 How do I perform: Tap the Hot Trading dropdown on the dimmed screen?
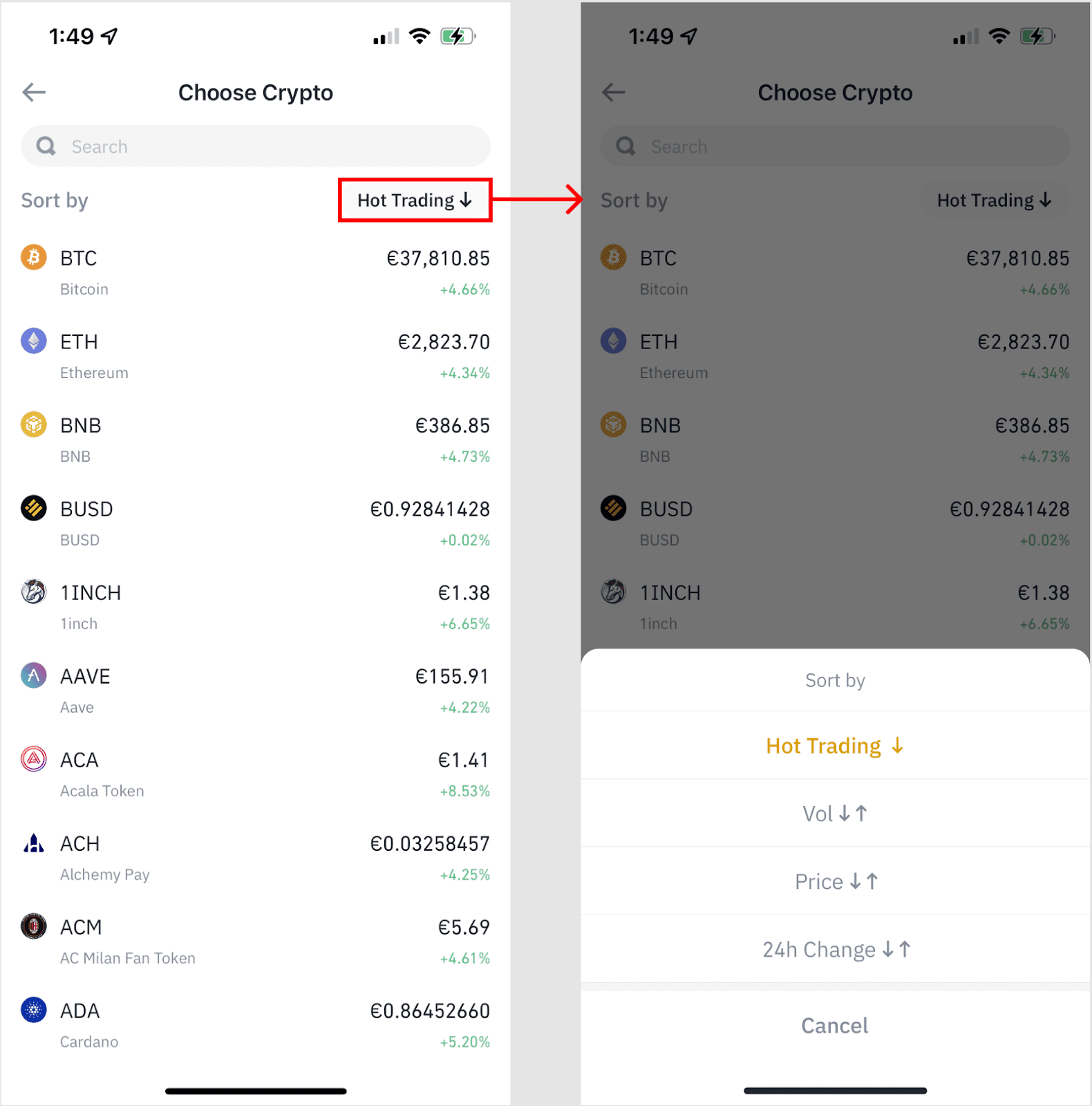coord(994,200)
